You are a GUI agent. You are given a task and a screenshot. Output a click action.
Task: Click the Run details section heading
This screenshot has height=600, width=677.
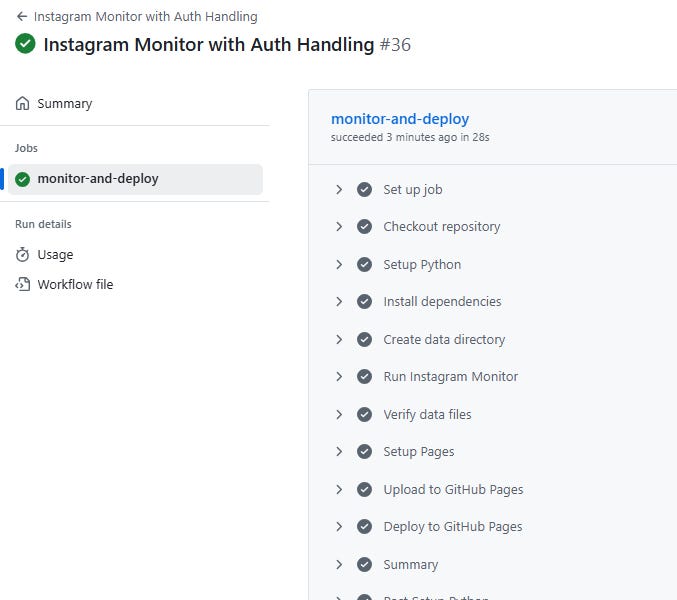pyautogui.click(x=43, y=224)
